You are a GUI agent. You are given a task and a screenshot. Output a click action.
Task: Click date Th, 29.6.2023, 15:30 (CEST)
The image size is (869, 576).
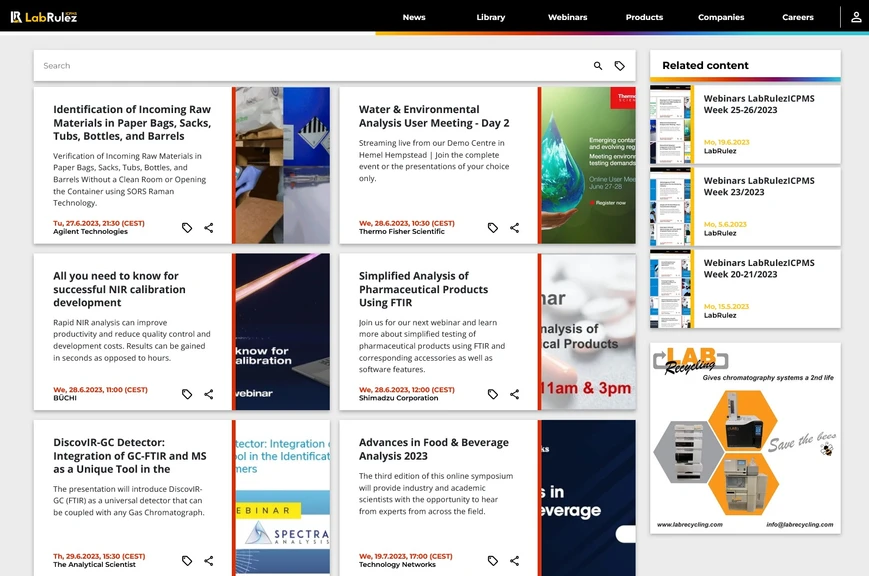99,557
